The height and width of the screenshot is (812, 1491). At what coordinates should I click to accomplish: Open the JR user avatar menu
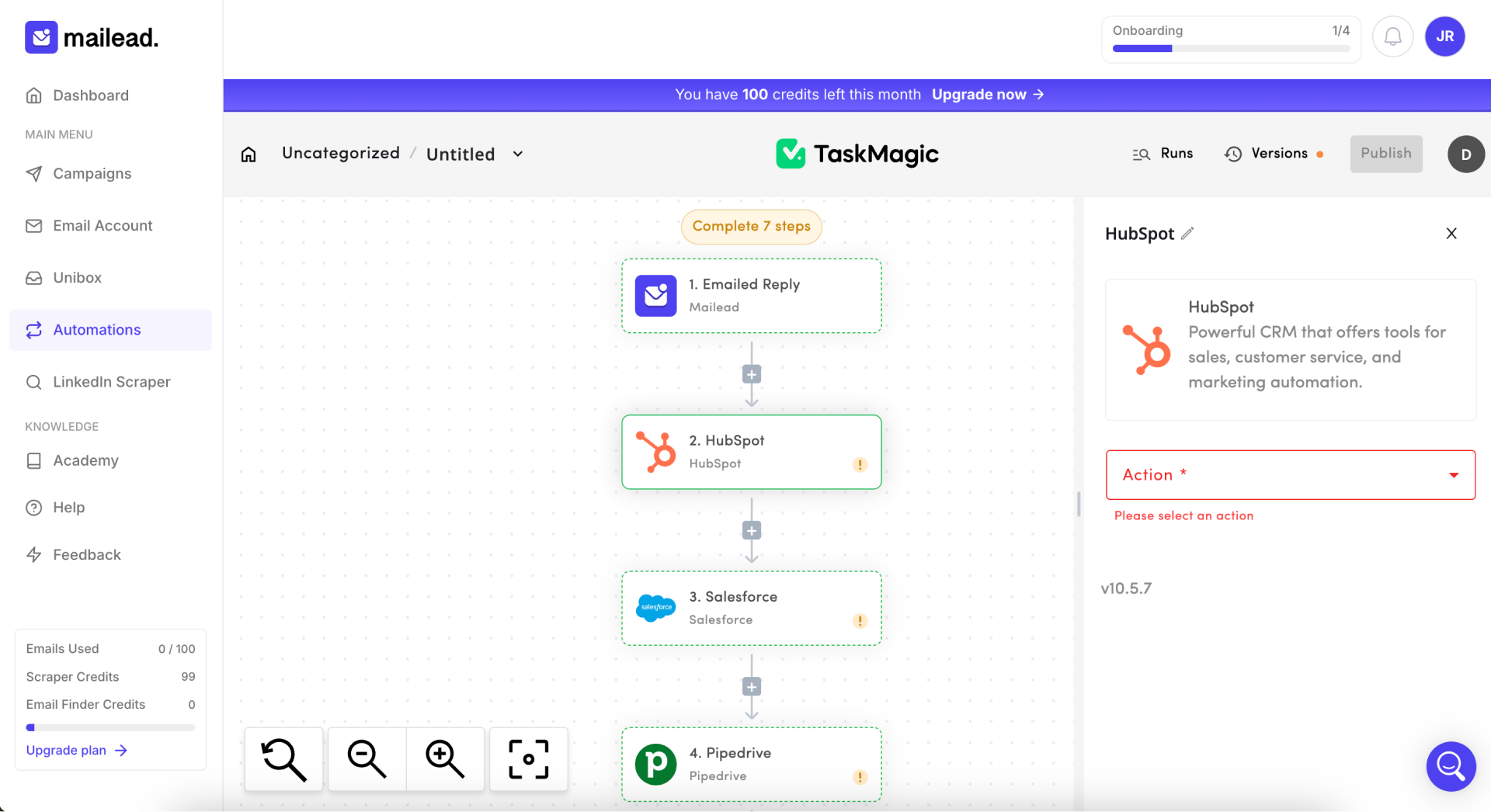[1444, 36]
